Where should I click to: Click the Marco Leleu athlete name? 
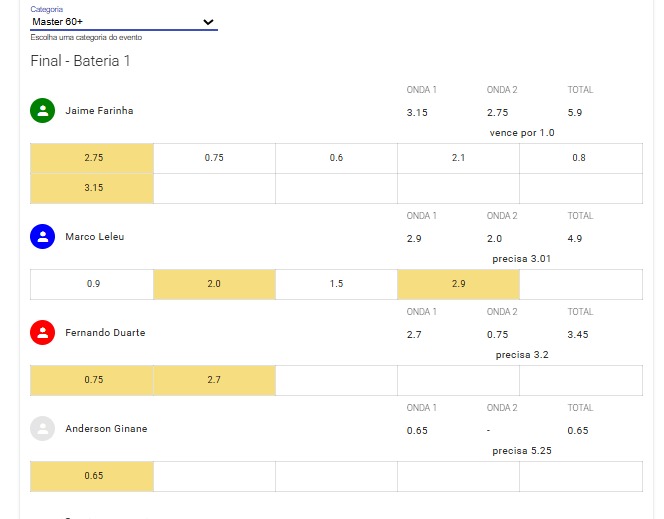click(94, 237)
